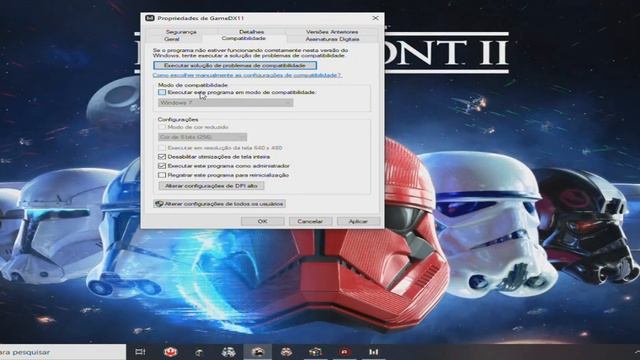Open the red Rebel Alliance taskbar icon
The width and height of the screenshot is (640, 360).
click(170, 352)
